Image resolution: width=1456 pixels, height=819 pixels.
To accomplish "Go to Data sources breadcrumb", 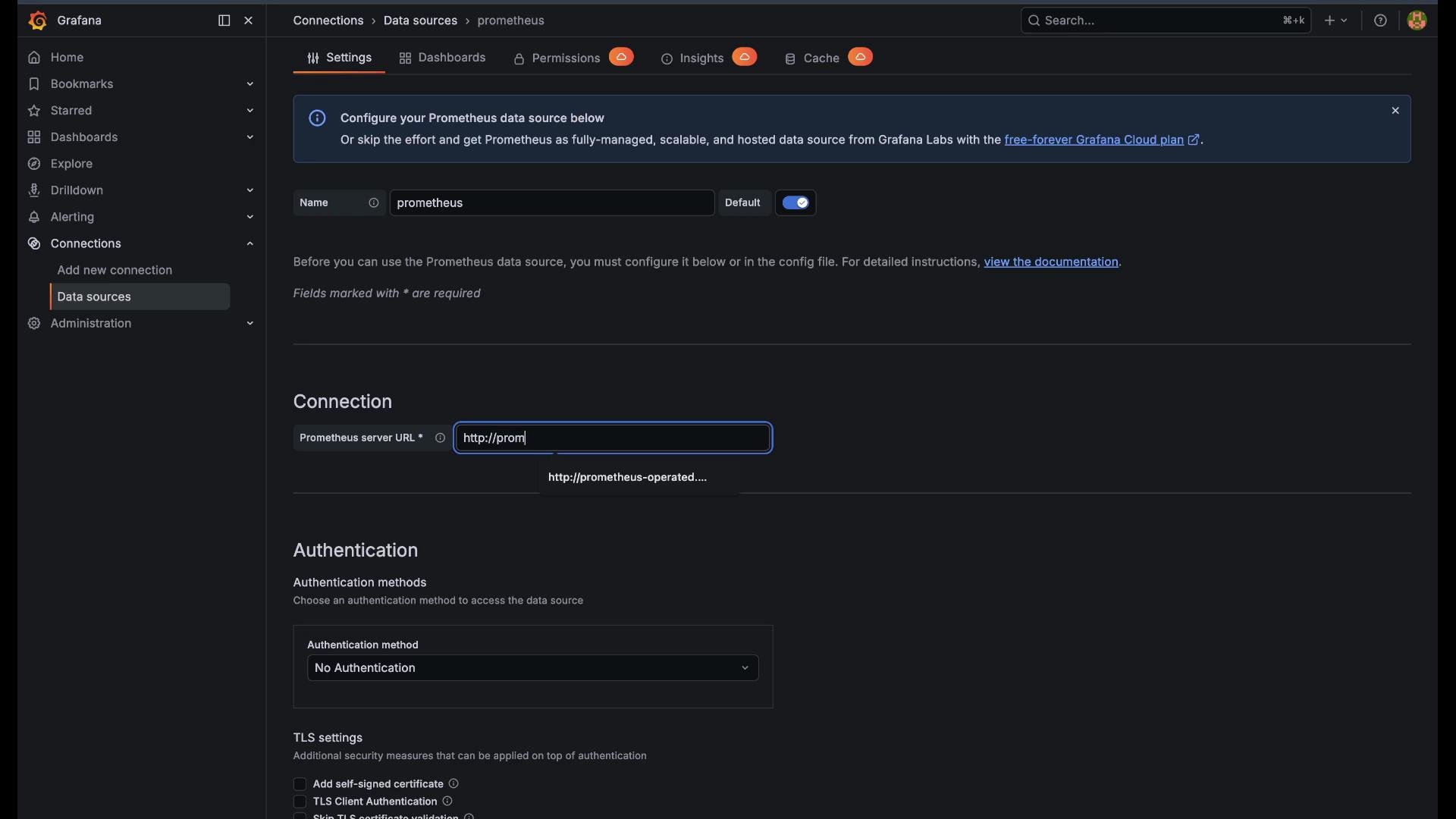I will click(421, 20).
